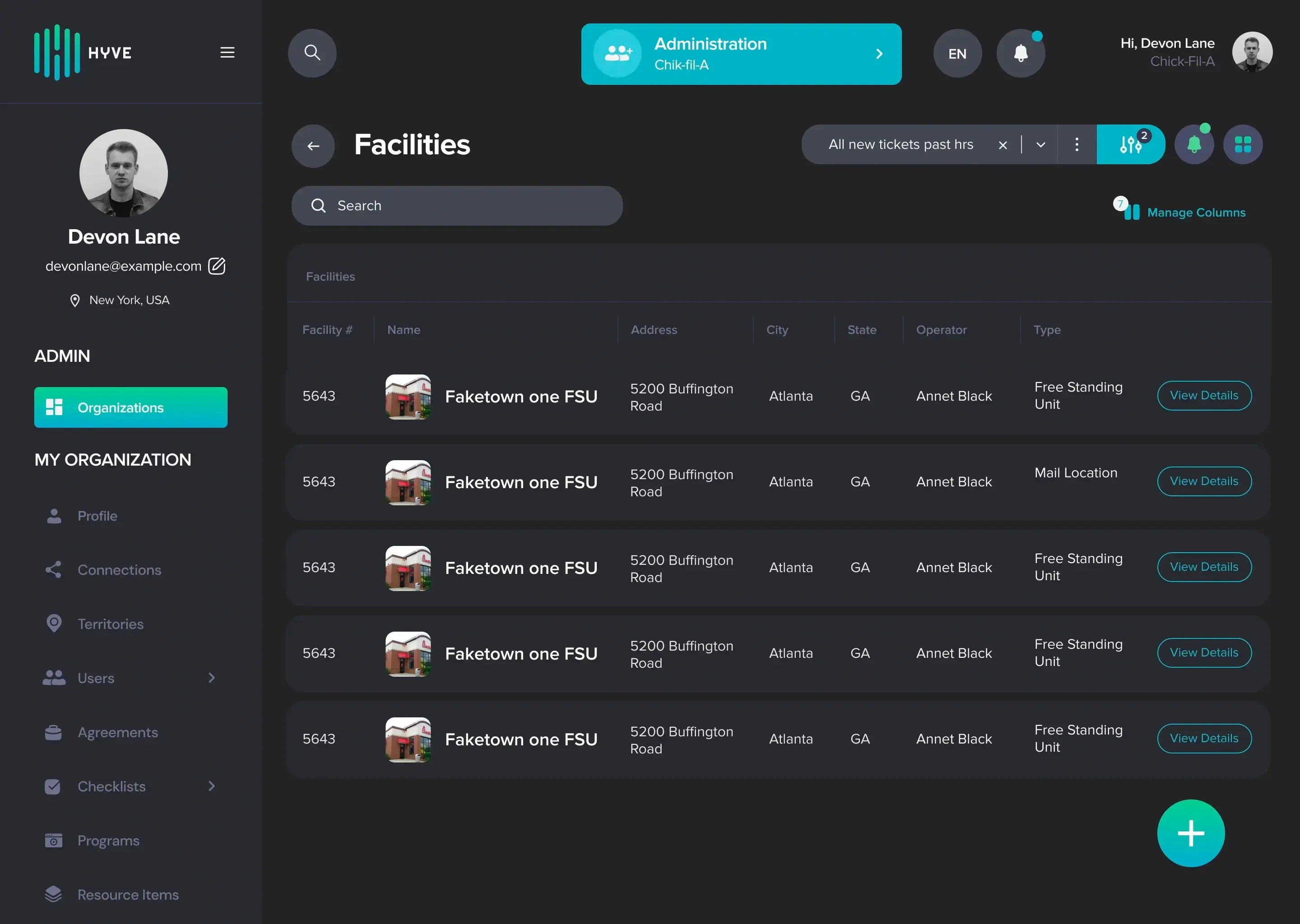Viewport: 1300px width, 924px height.
Task: Click the edit pencil icon next to email
Action: (x=217, y=266)
